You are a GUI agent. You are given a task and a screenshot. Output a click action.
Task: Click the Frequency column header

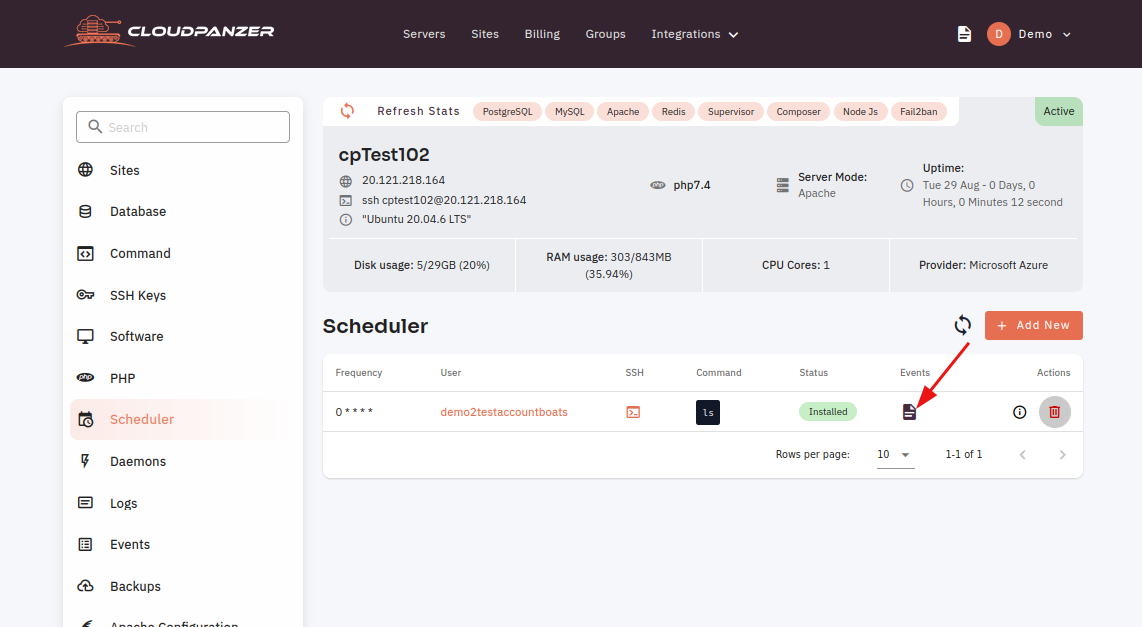click(x=358, y=372)
